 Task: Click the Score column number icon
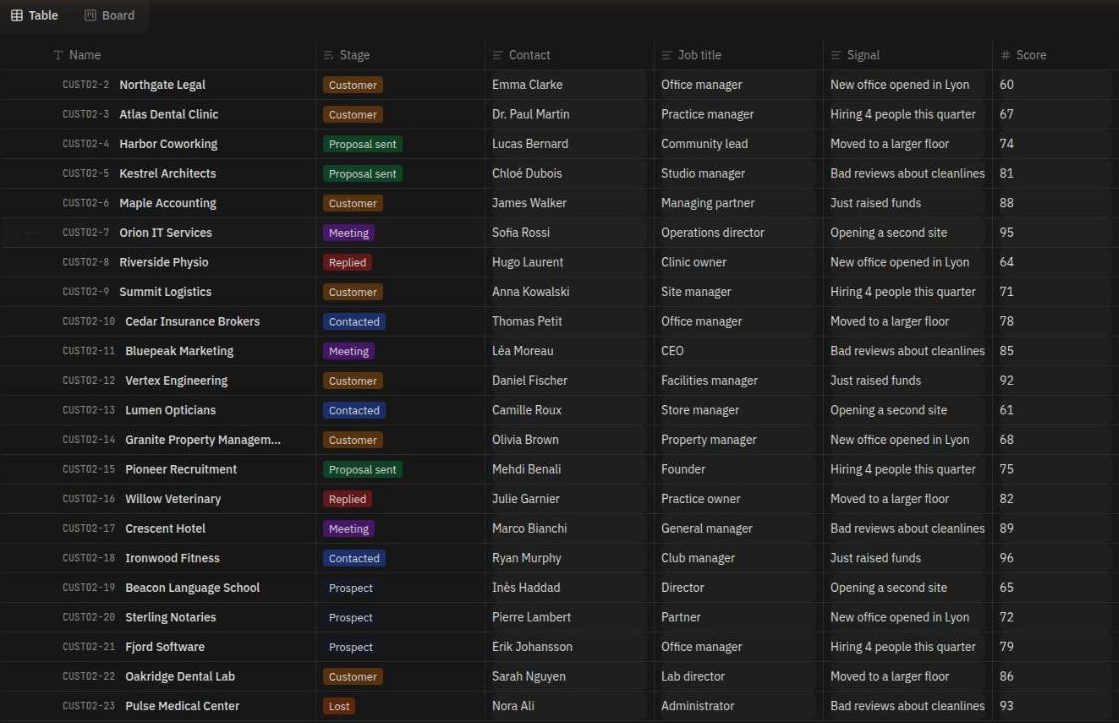pos(1005,55)
